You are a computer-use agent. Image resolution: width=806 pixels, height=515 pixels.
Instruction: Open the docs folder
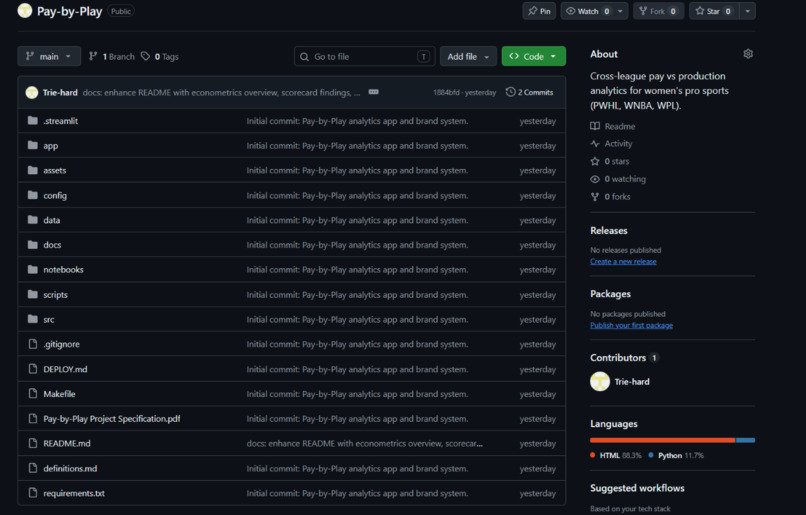click(52, 245)
